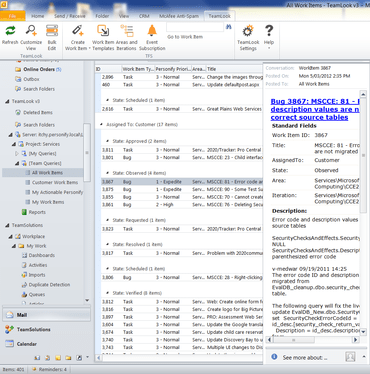Open the Bug 3867 title link
The height and width of the screenshot is (374, 370).
tap(315, 109)
